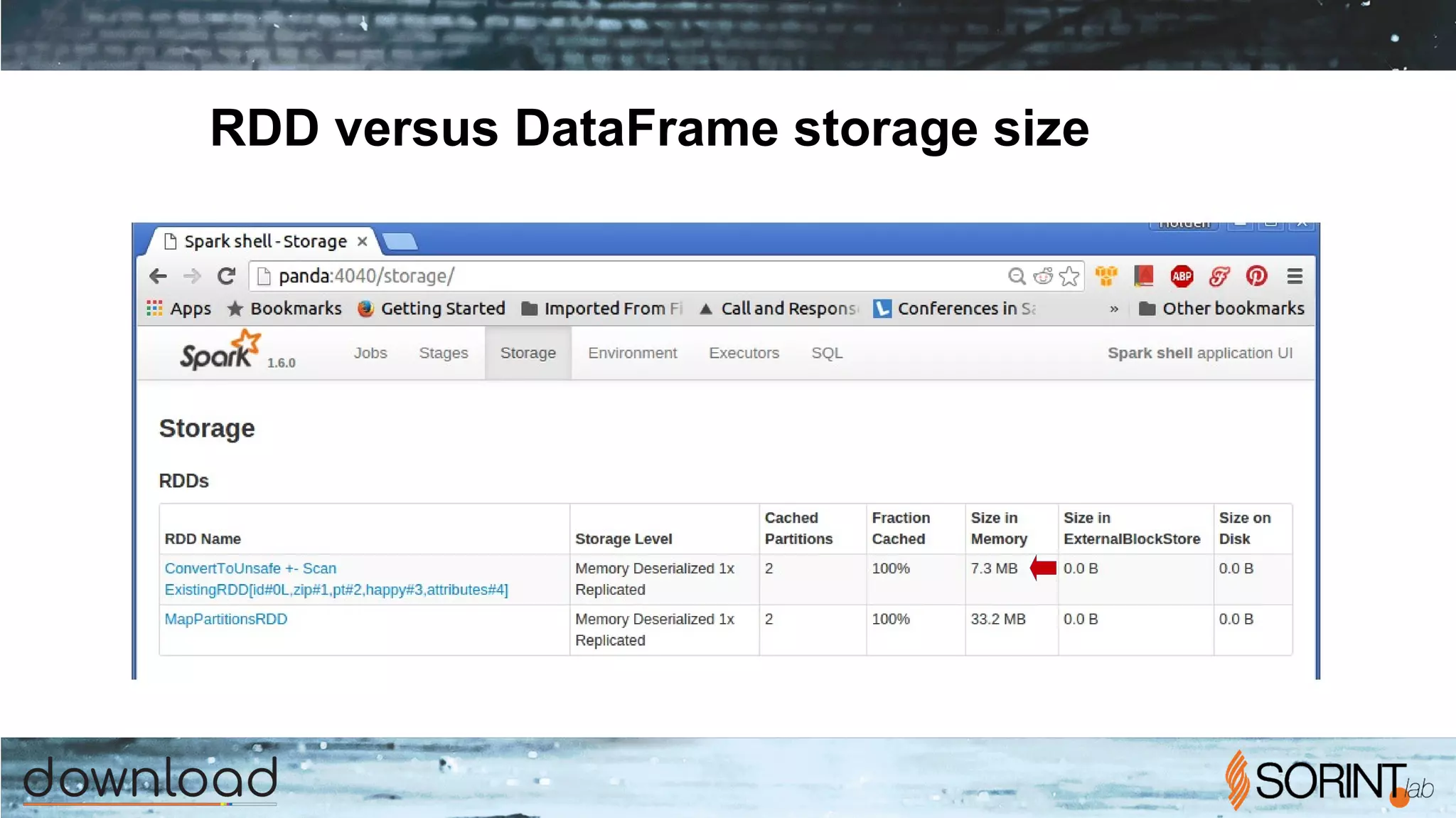1456x818 pixels.
Task: Open the Chrome hamburger menu
Action: (1295, 276)
